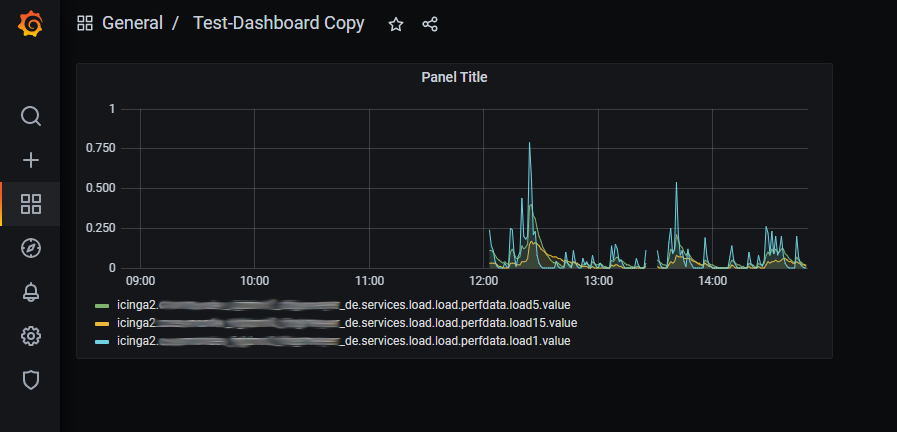This screenshot has height=432, width=897.
Task: Open the Explore compass icon
Action: [31, 248]
